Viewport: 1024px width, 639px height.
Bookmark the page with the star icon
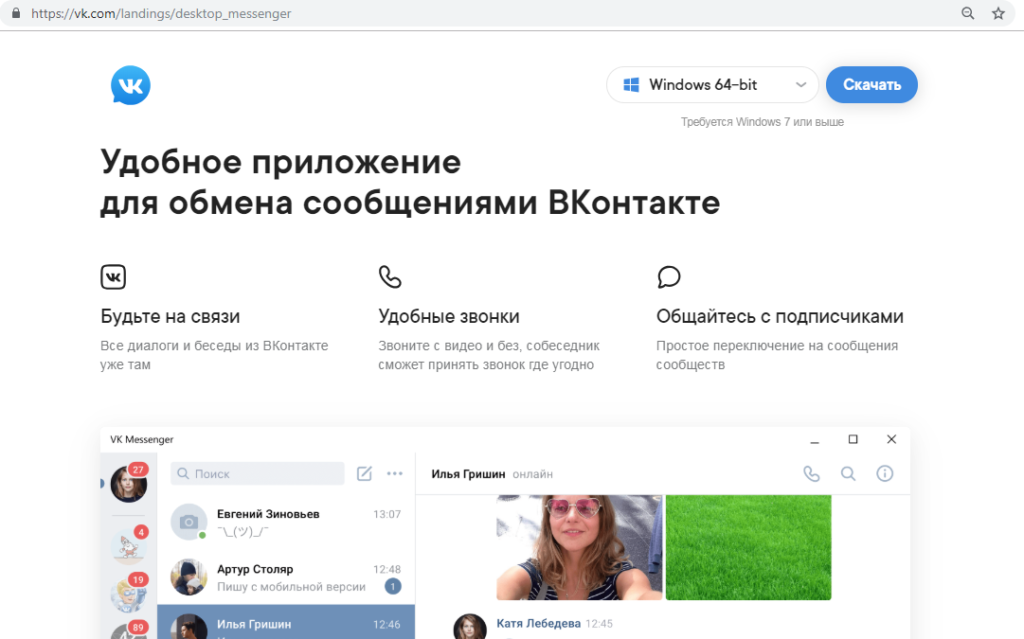999,13
